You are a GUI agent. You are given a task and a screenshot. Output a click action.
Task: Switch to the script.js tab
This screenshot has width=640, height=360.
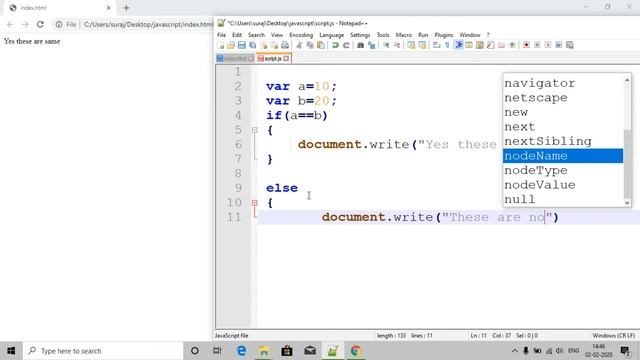[273, 59]
